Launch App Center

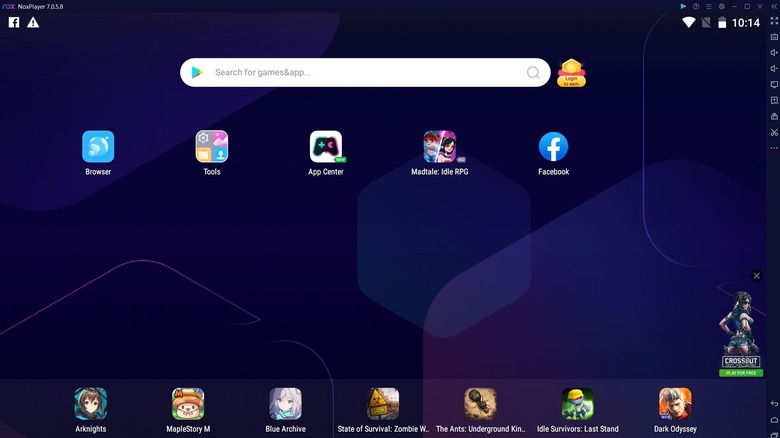(x=326, y=147)
